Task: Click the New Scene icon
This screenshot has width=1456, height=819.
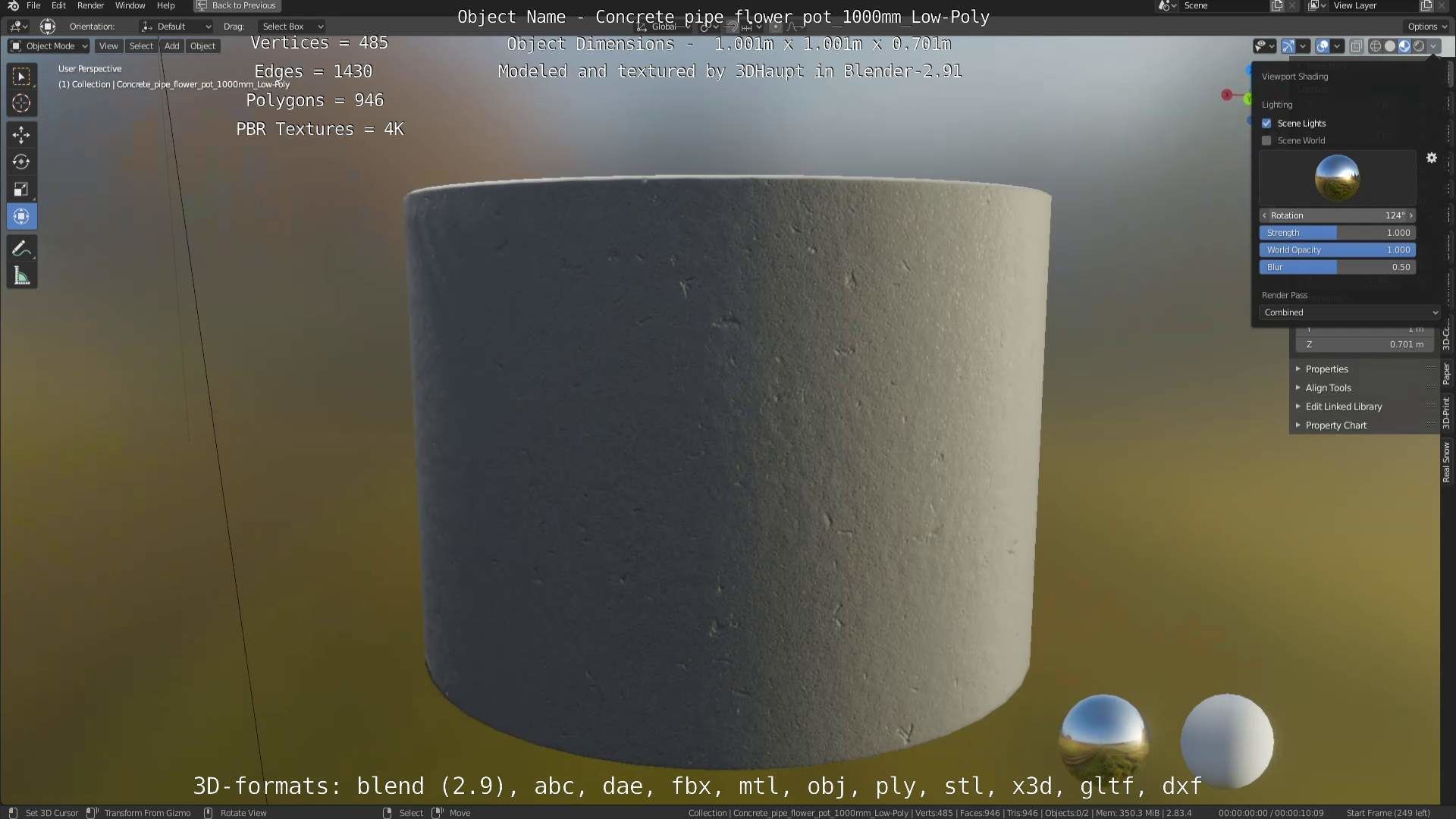Action: point(1277,5)
